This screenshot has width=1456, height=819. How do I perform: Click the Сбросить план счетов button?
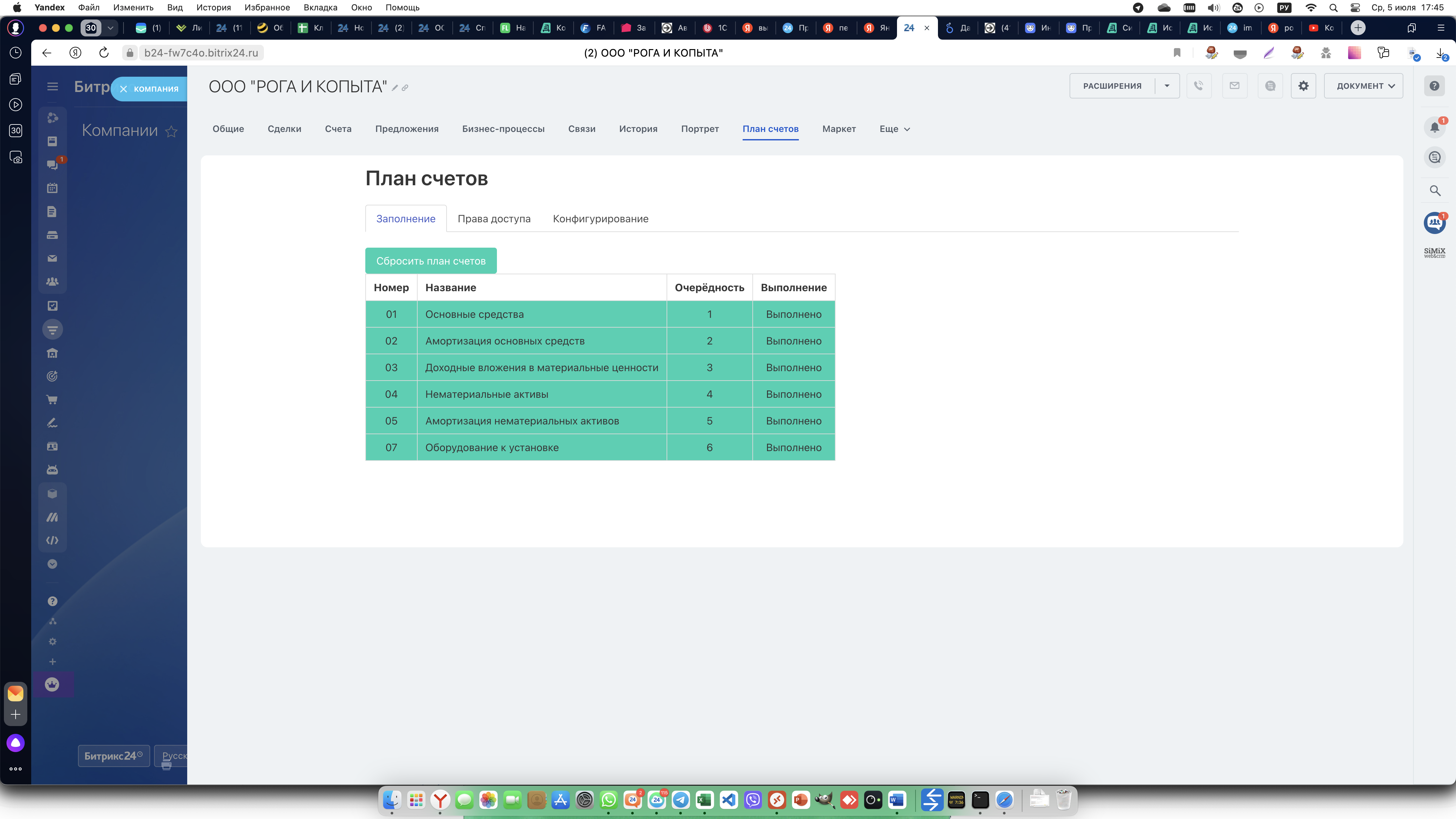tap(431, 261)
